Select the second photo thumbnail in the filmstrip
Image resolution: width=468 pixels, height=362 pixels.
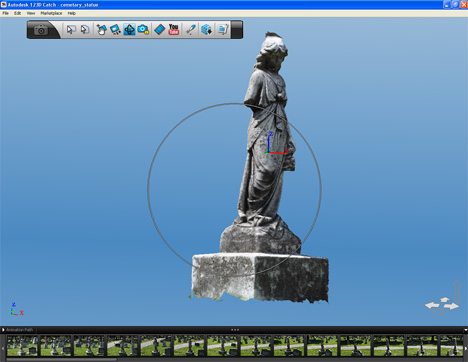tap(56, 346)
